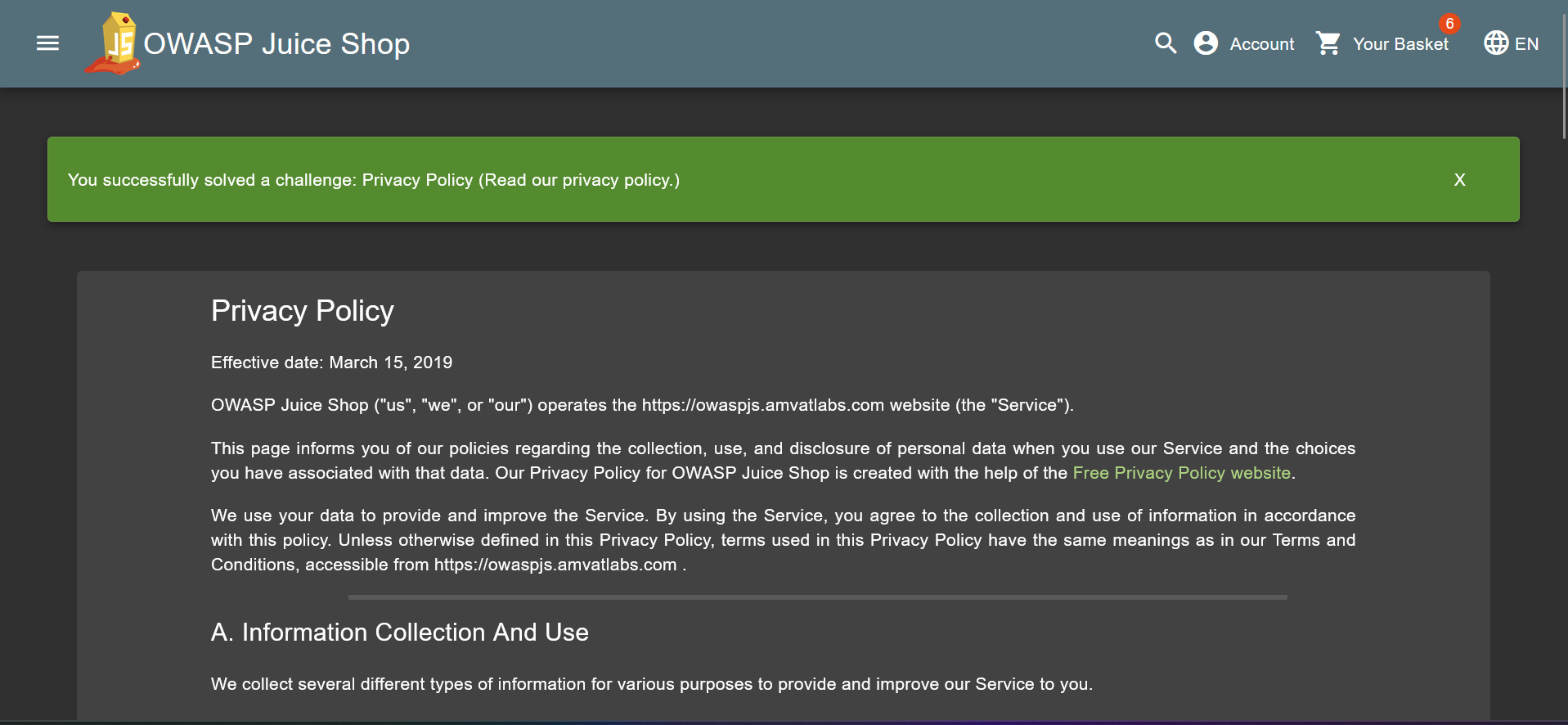Image resolution: width=1568 pixels, height=725 pixels.
Task: Click the page vertical scrollbar
Action: (1564, 74)
